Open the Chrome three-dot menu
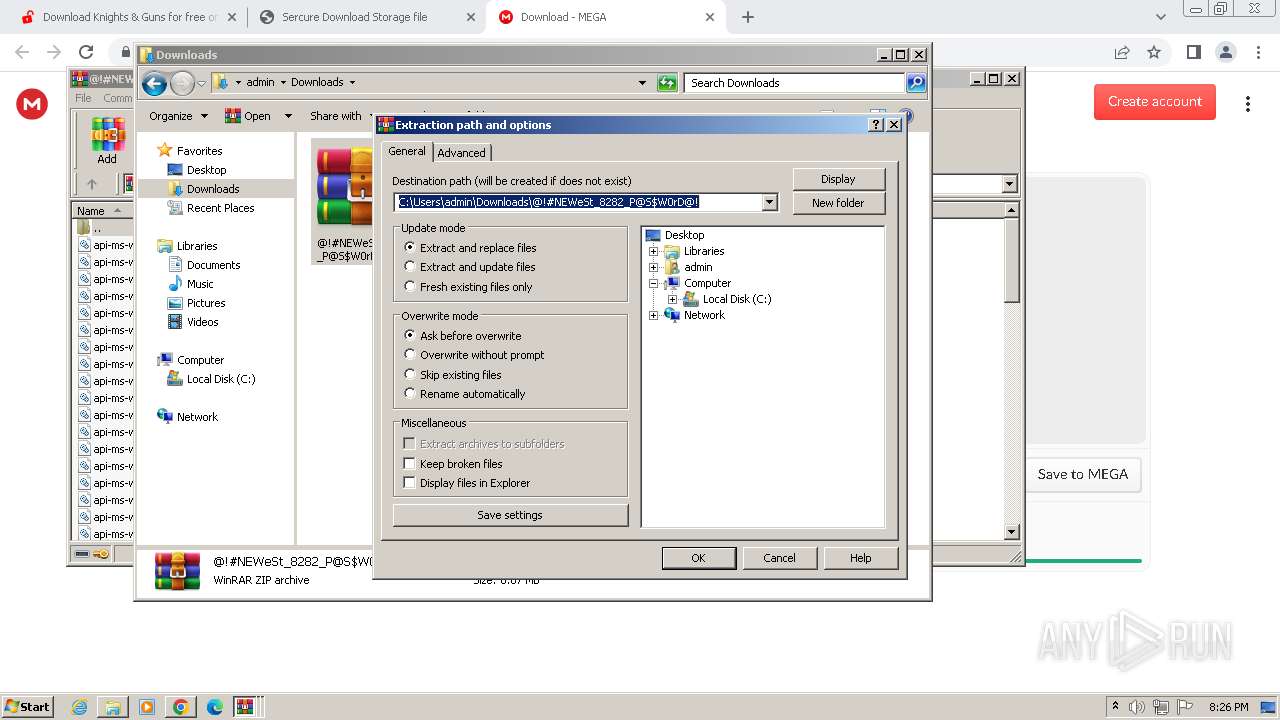This screenshot has width=1280, height=720. coord(1257,52)
